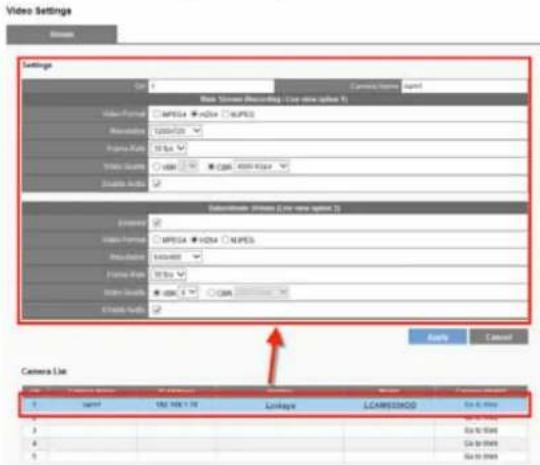Click the Camera Name input field
Image resolution: width=540 pixels, height=465 pixels.
pos(464,86)
